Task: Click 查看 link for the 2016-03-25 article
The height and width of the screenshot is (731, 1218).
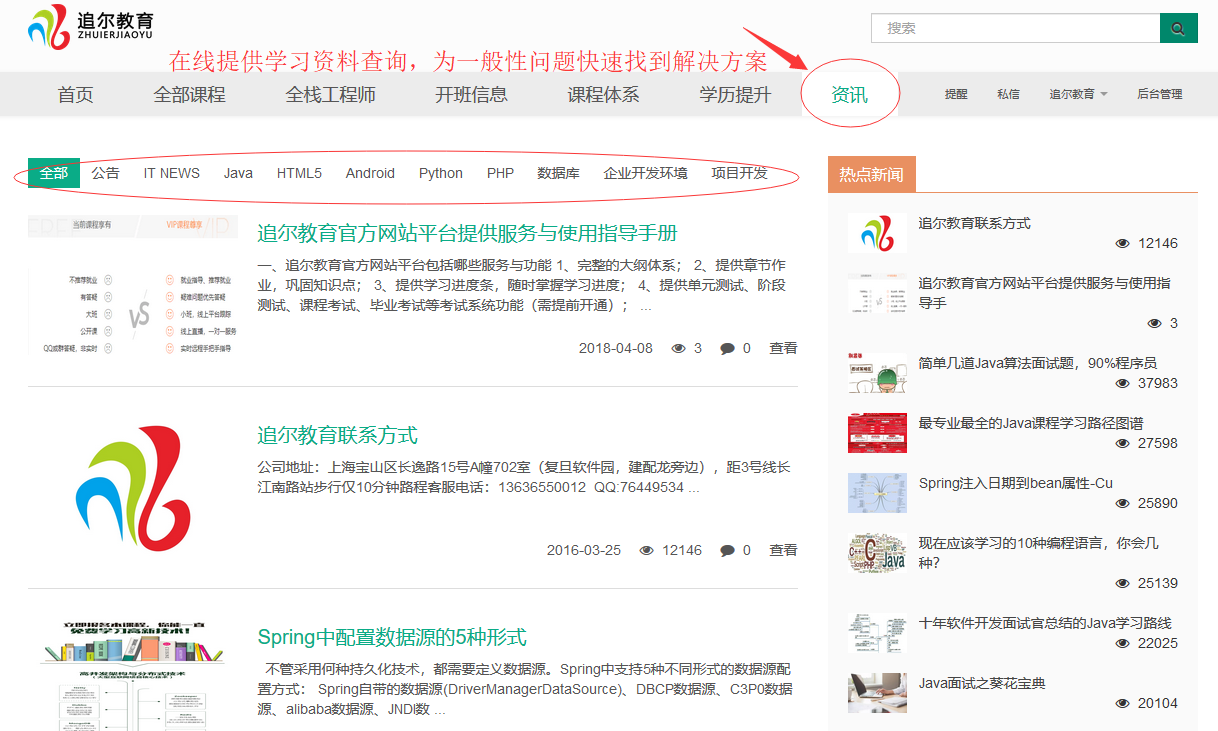Action: click(783, 550)
